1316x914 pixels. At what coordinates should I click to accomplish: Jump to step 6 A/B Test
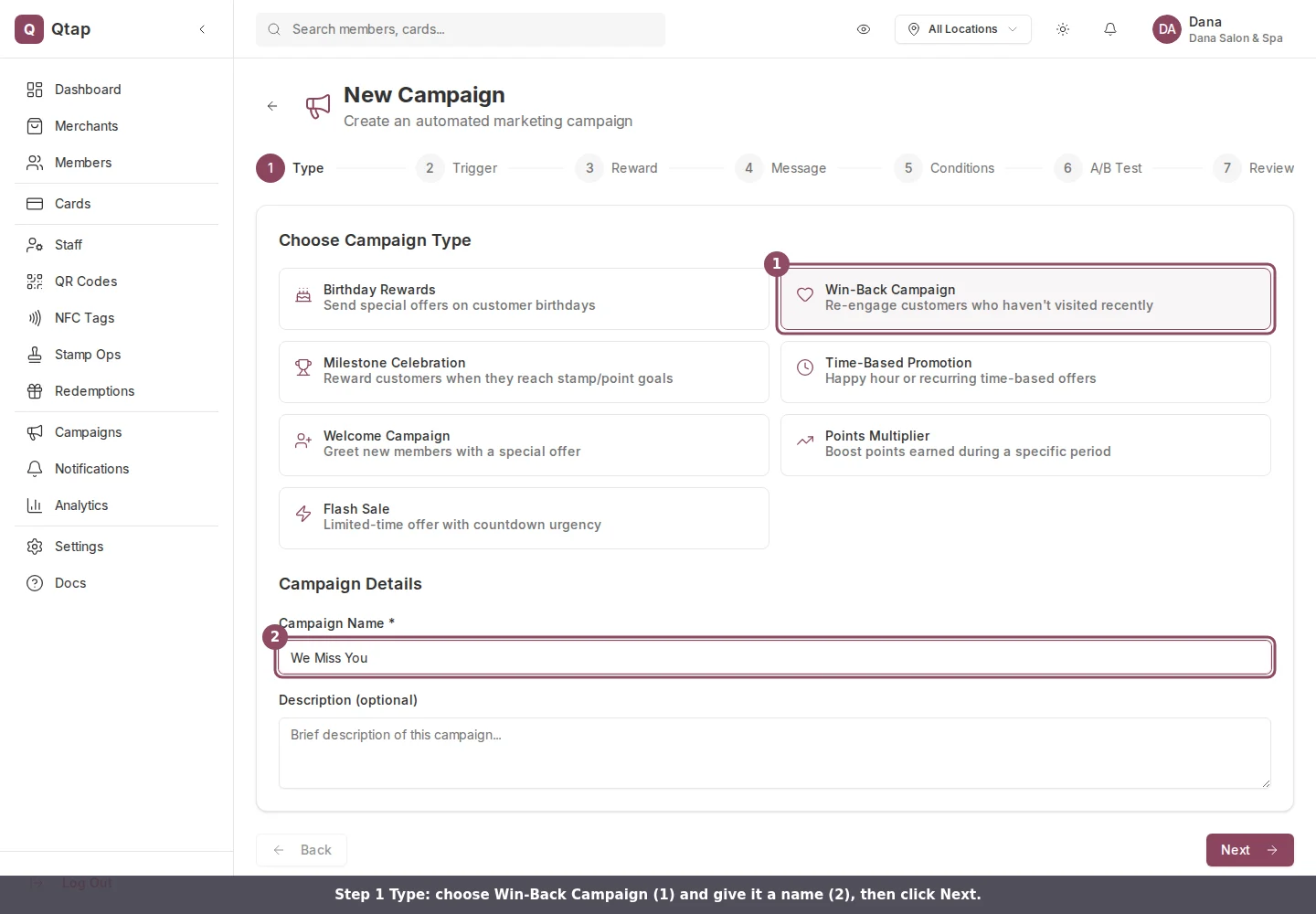(1098, 168)
